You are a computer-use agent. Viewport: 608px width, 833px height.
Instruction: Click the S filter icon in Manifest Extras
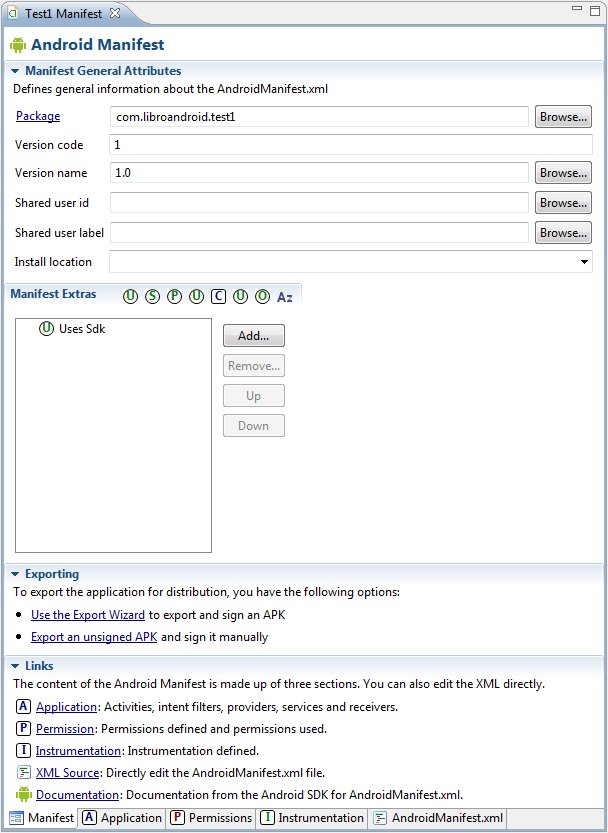[152, 296]
